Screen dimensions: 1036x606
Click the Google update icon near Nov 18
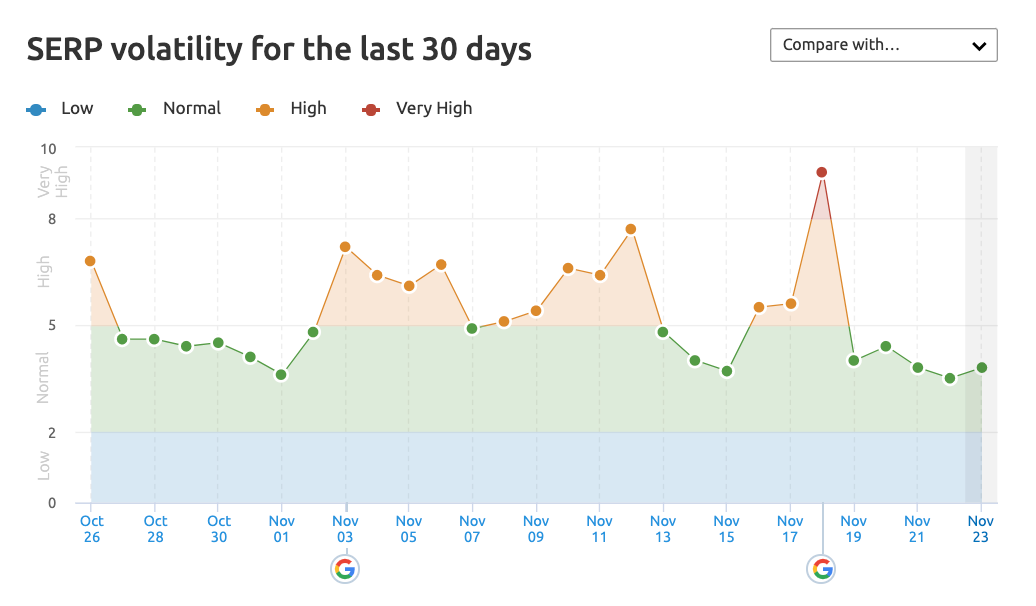pos(822,569)
